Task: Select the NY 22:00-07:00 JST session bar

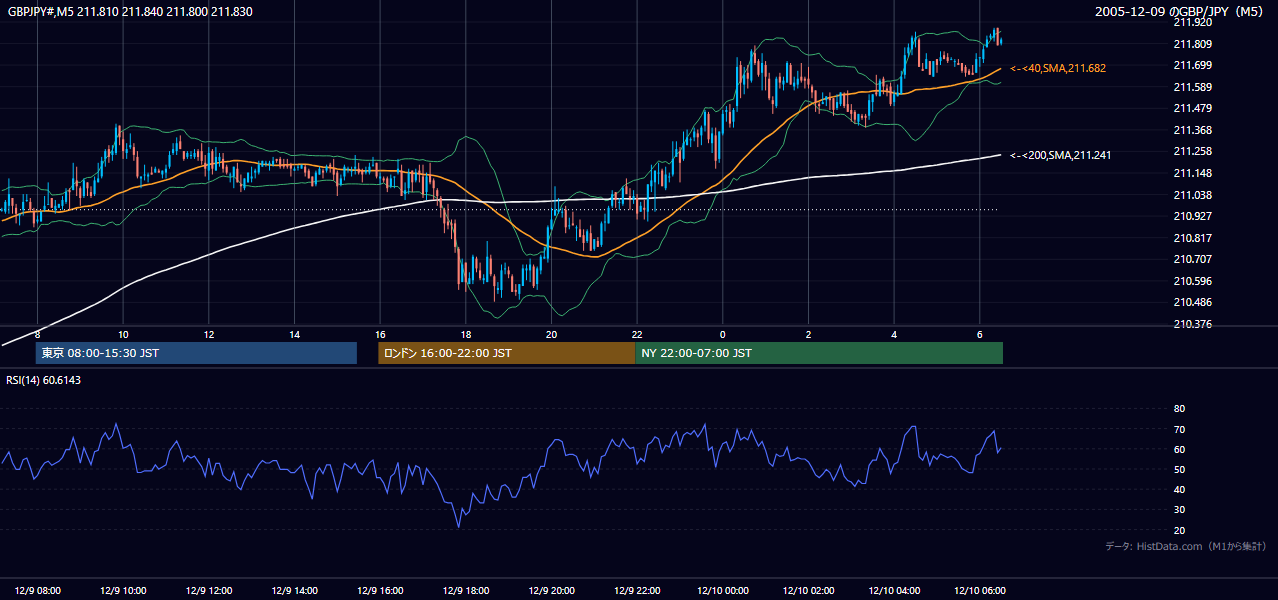Action: (819, 353)
